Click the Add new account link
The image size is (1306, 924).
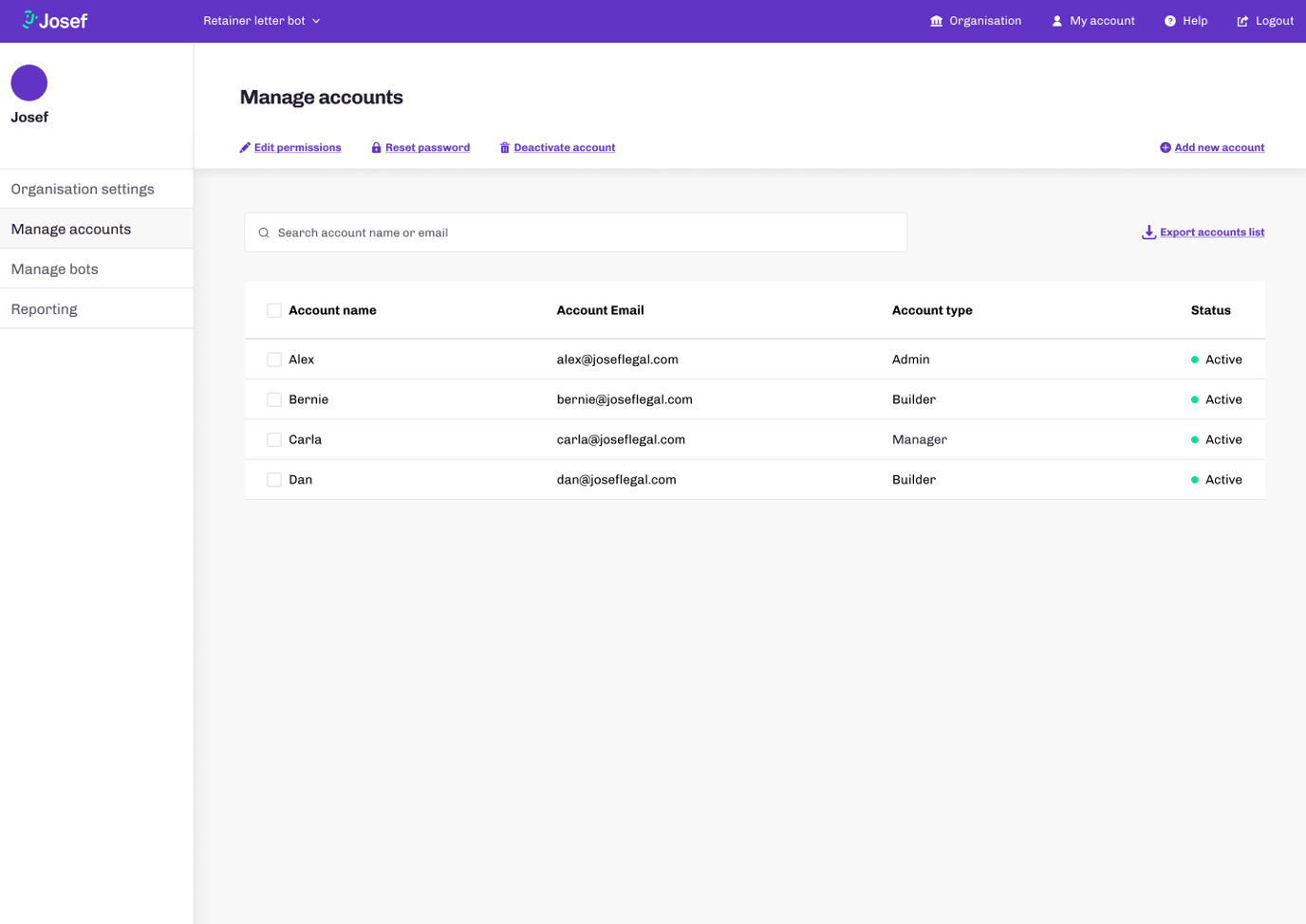tap(1219, 147)
